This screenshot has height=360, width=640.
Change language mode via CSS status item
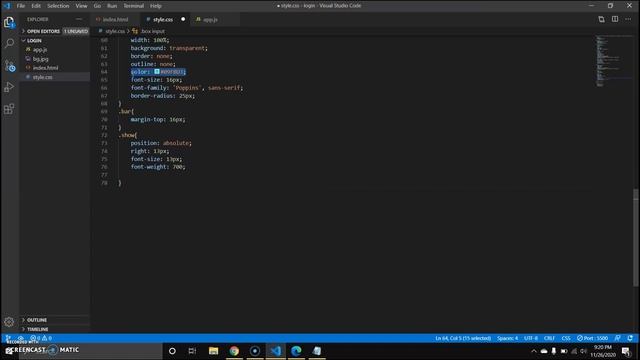click(566, 338)
